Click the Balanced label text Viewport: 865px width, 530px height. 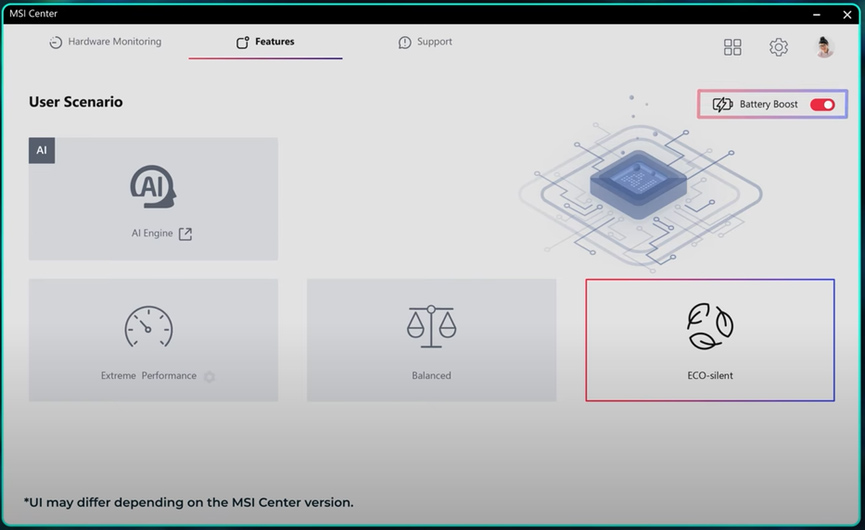[431, 376]
